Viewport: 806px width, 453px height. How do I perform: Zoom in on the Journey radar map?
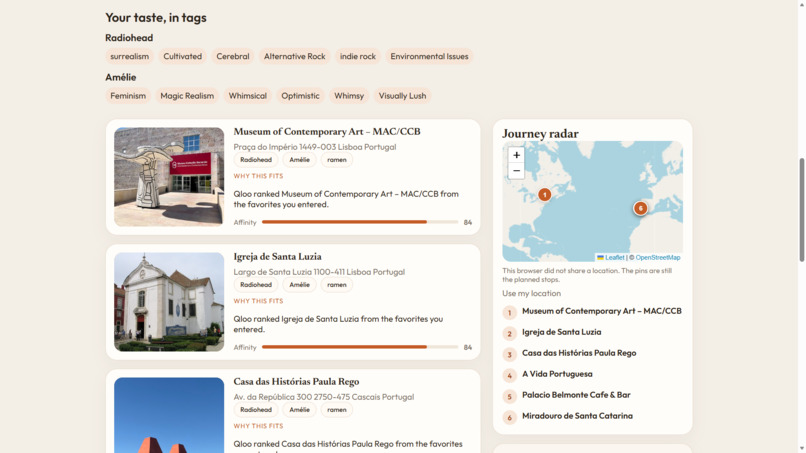516,155
